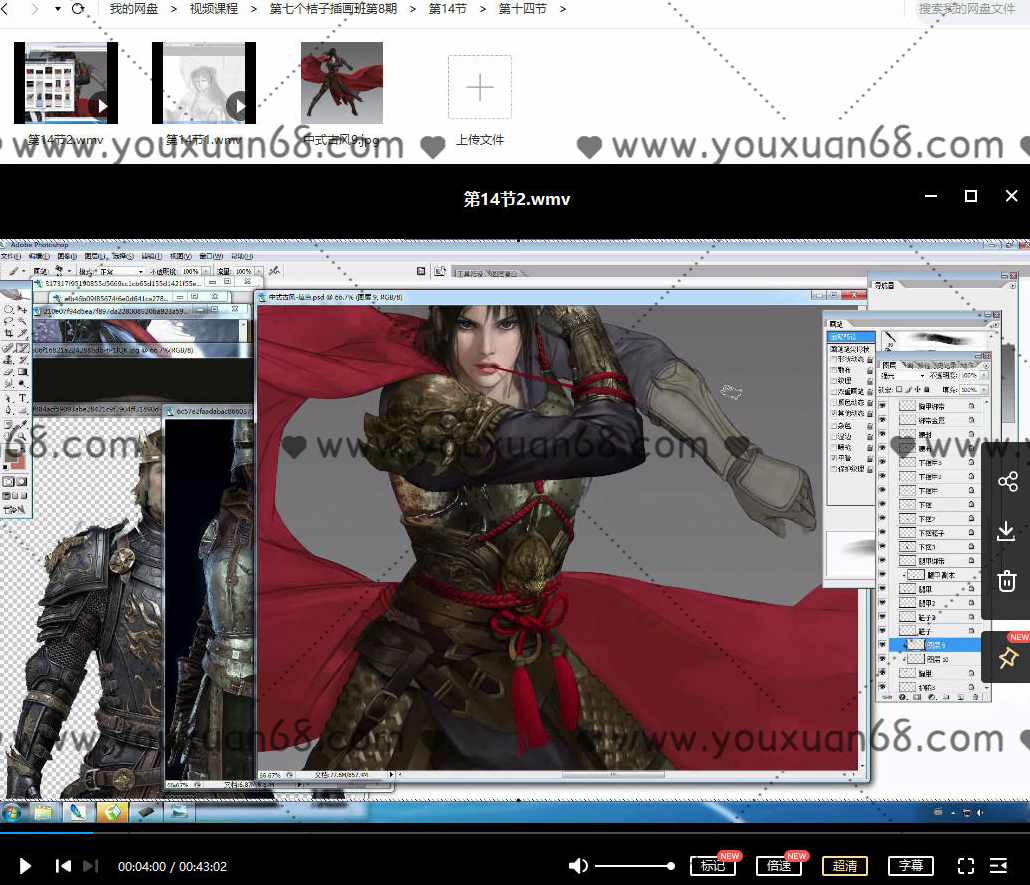Image resolution: width=1030 pixels, height=885 pixels.
Task: Click the 标记 mark button
Action: 713,866
